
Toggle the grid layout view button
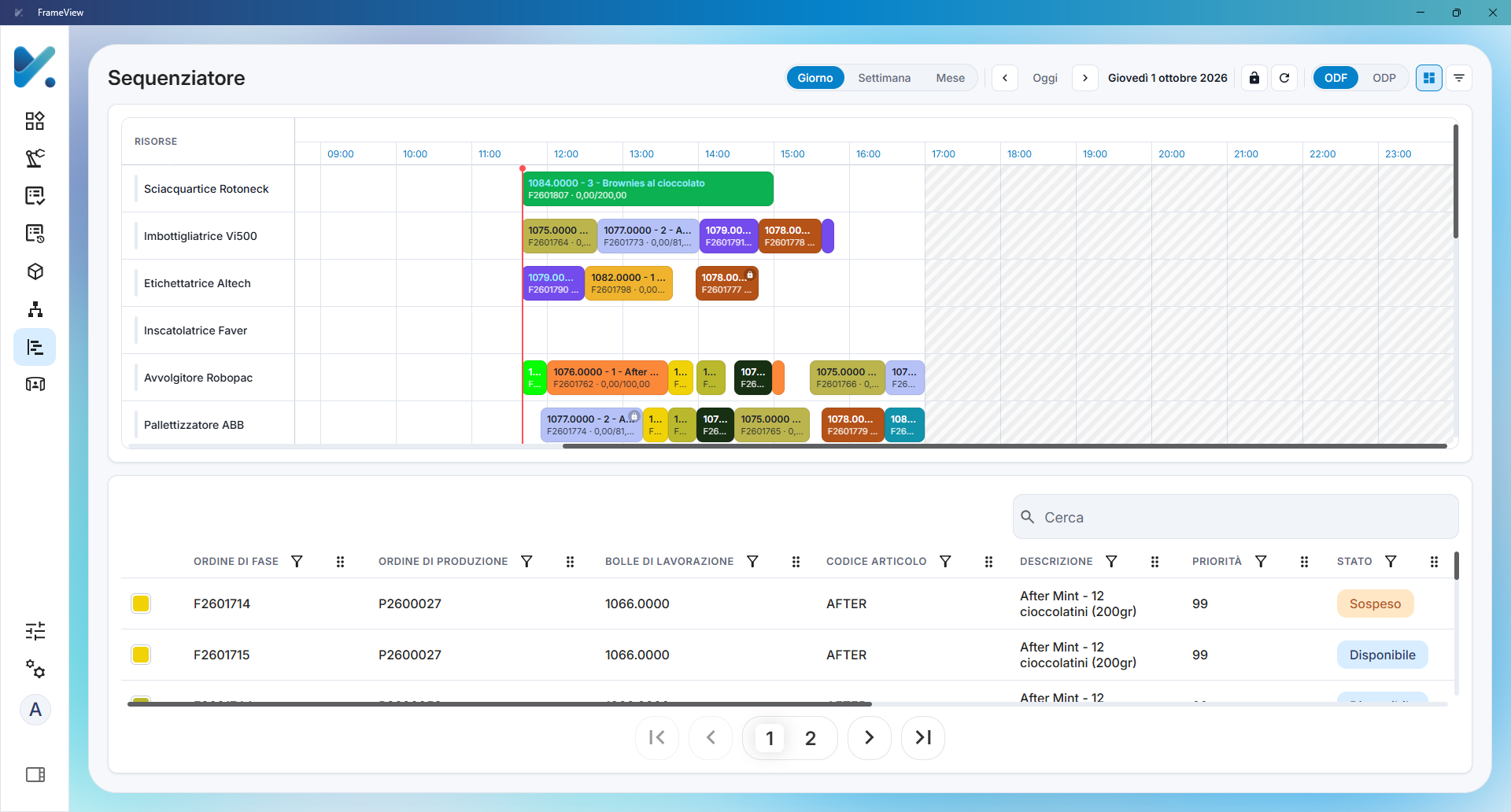click(x=1429, y=78)
